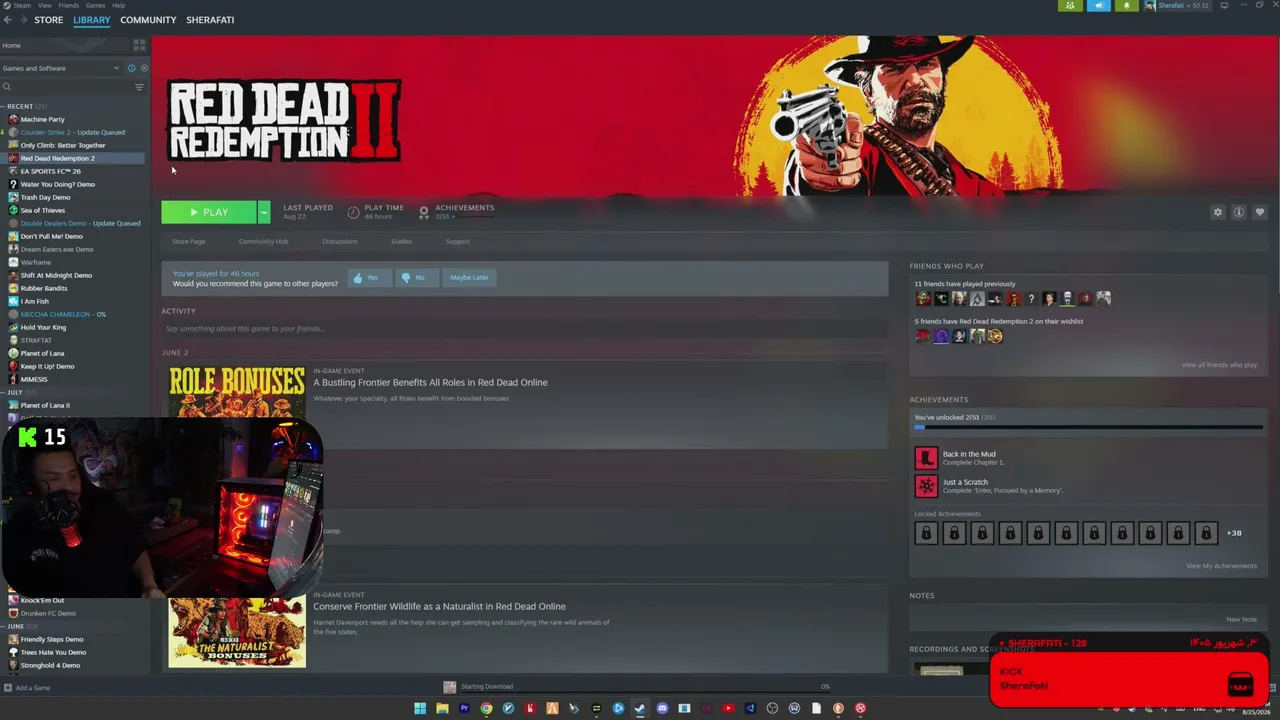Viewport: 1280px width, 720px height.
Task: Open the game settings gear icon
Action: coord(1217,212)
